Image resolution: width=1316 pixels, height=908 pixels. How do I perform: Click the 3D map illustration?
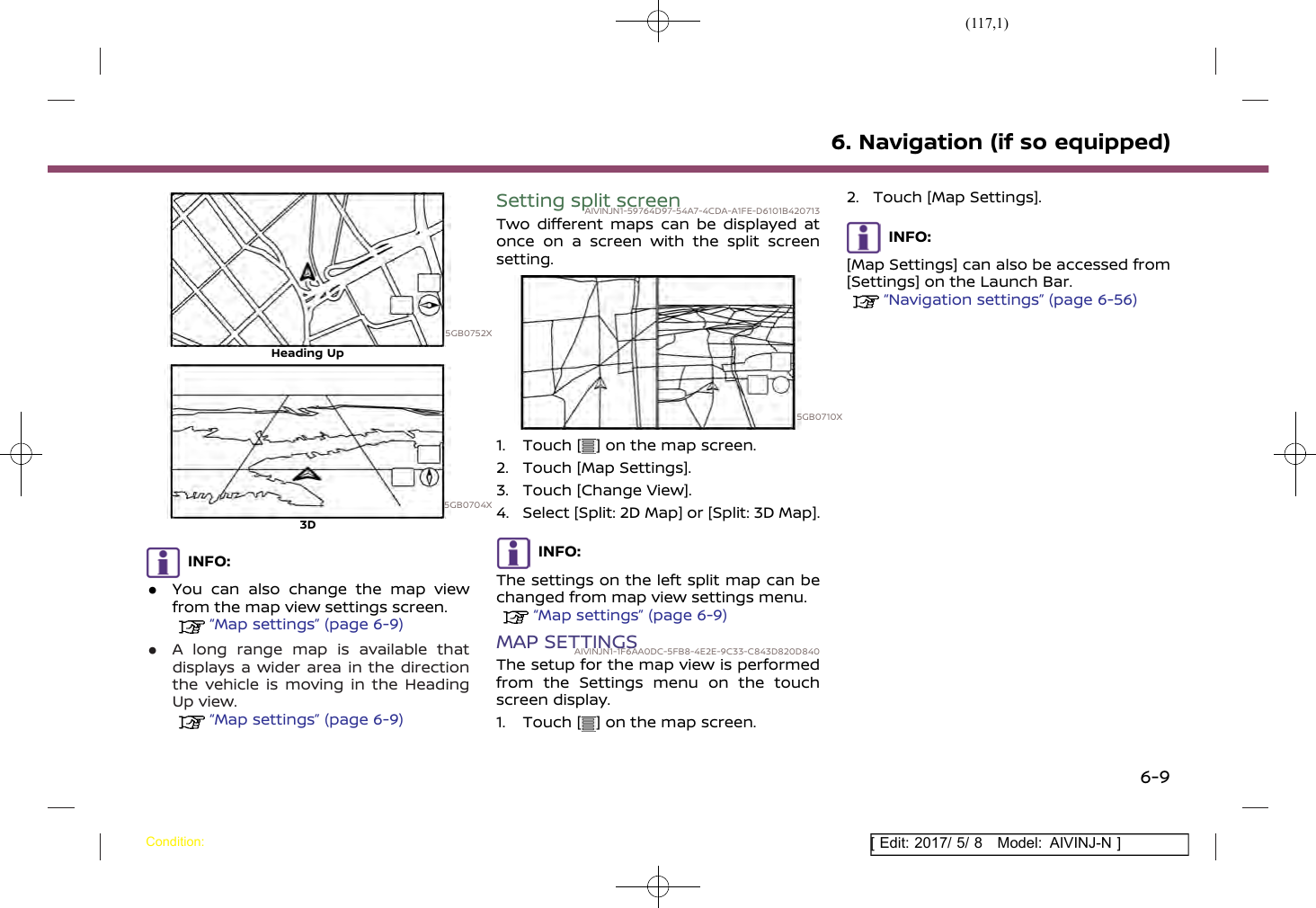coord(307,441)
